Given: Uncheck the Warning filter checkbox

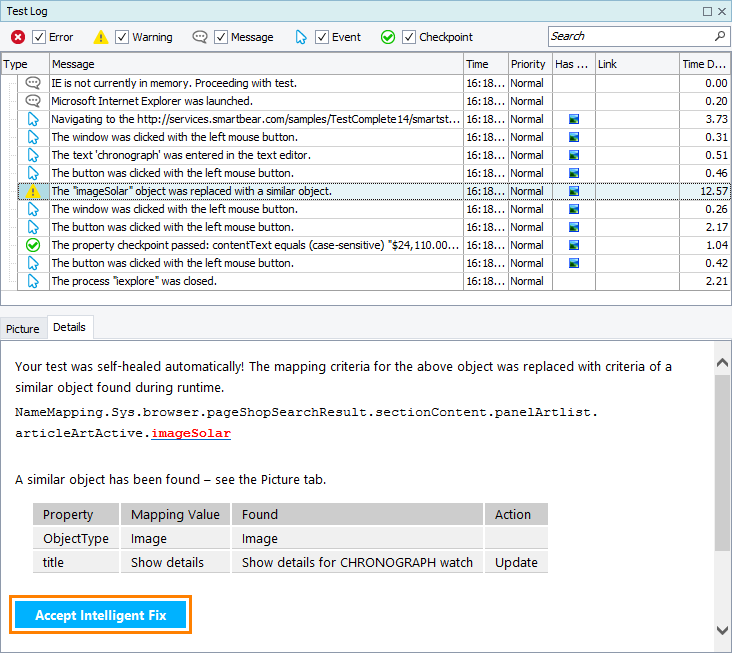Looking at the screenshot, I should click(x=122, y=37).
